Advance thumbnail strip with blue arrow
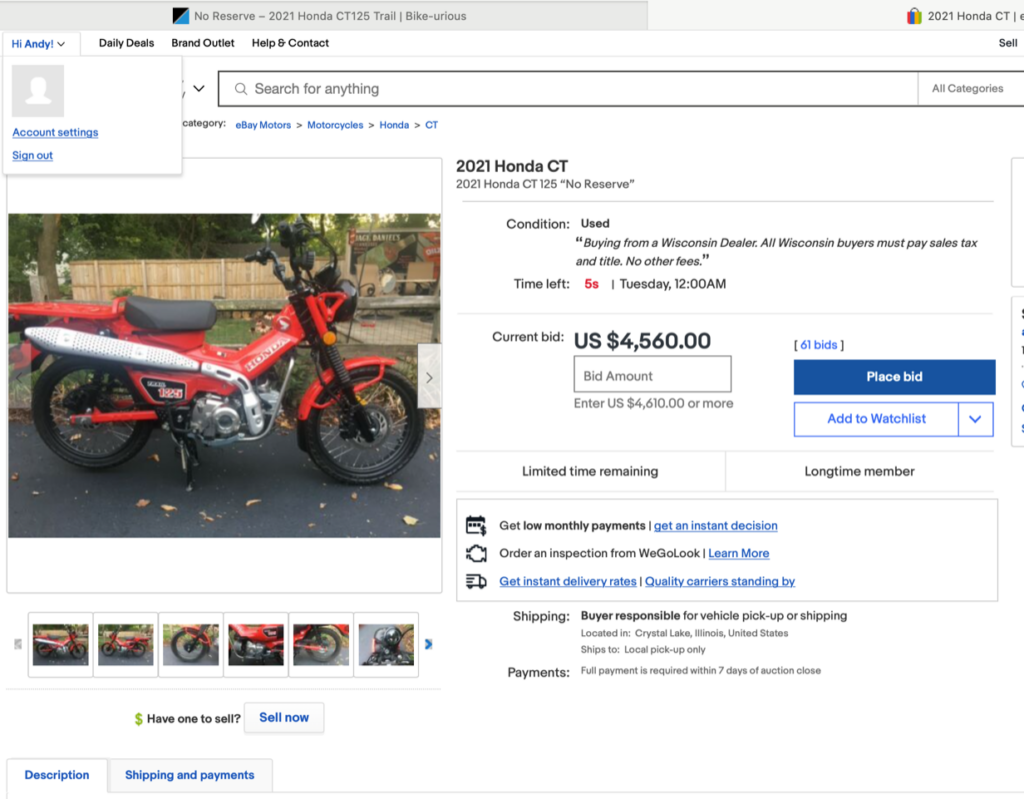 428,644
